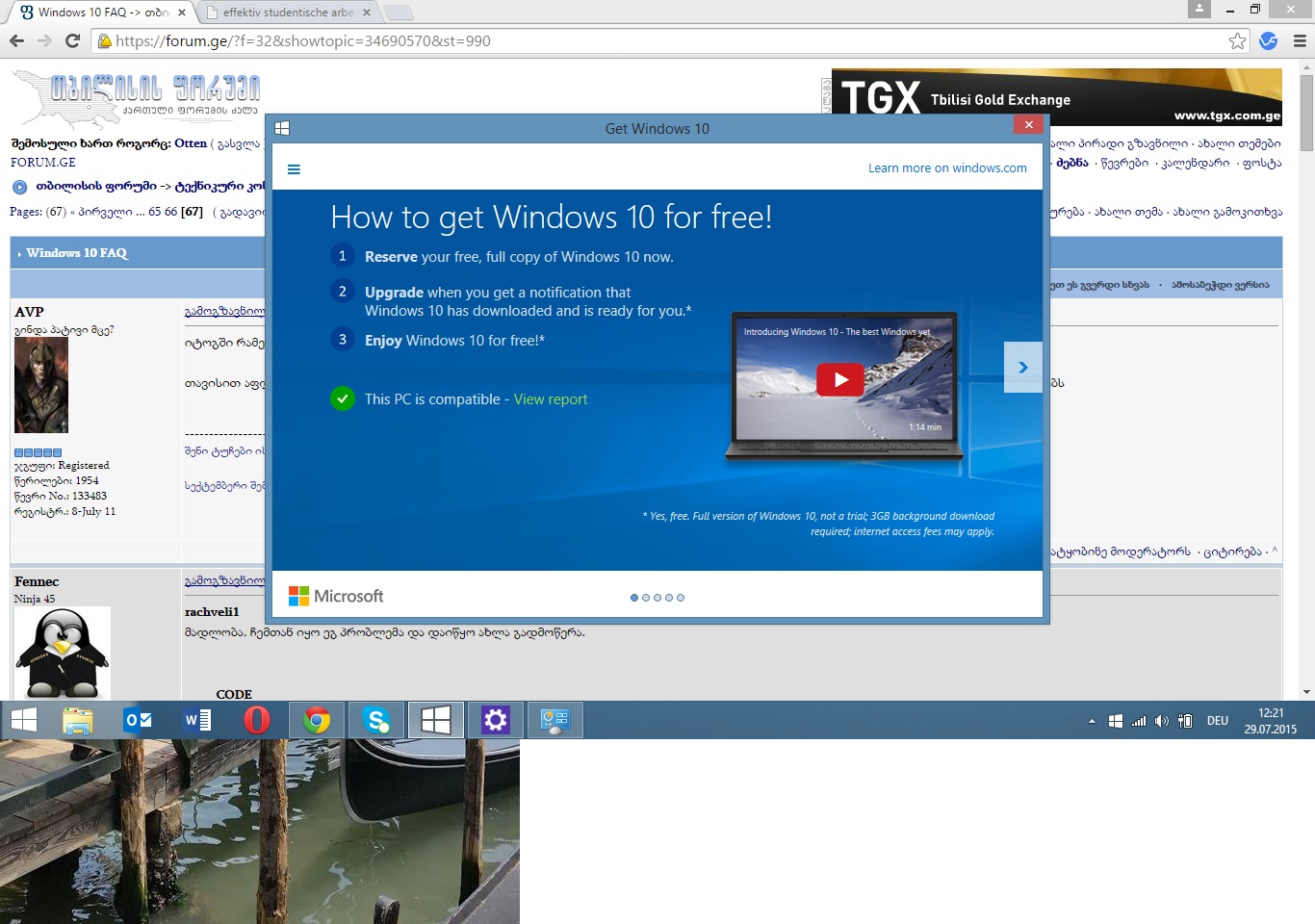
Task: Click Fennec's penguin avatar
Action: tap(63, 654)
